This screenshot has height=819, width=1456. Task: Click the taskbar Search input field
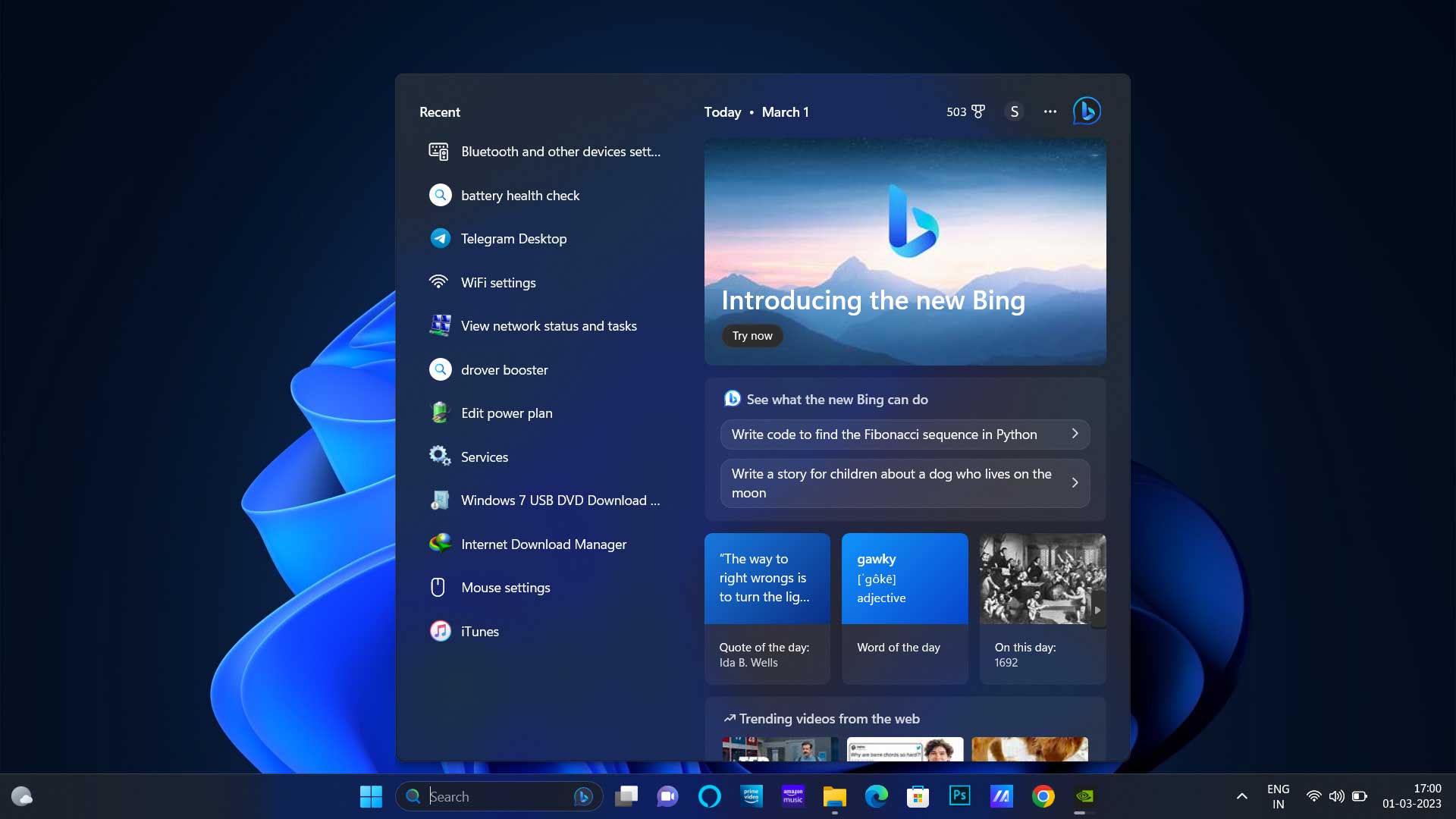pyautogui.click(x=499, y=796)
